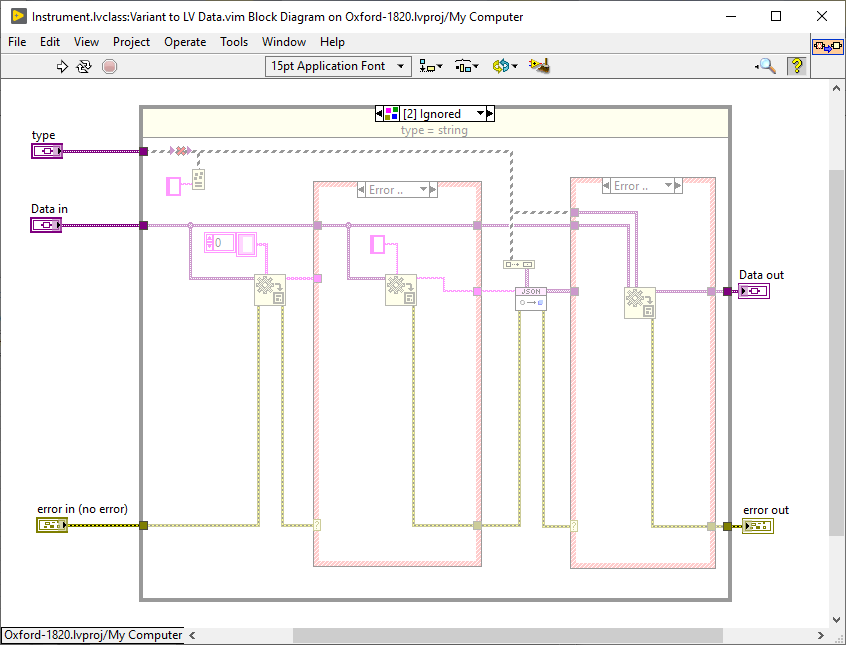The width and height of the screenshot is (846, 645).
Task: Open the File menu
Action: [x=16, y=42]
